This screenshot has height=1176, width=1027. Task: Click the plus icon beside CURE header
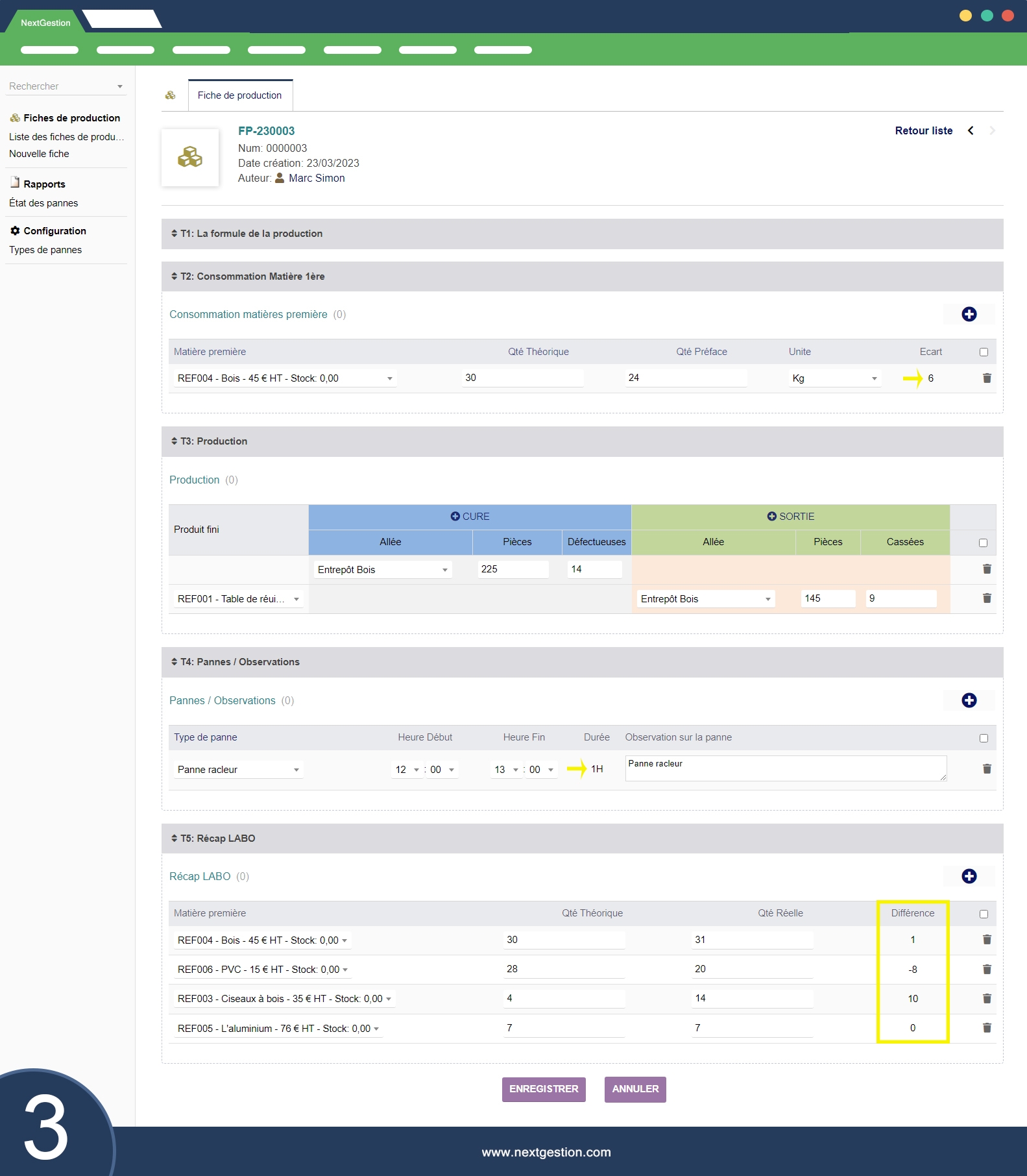point(455,517)
